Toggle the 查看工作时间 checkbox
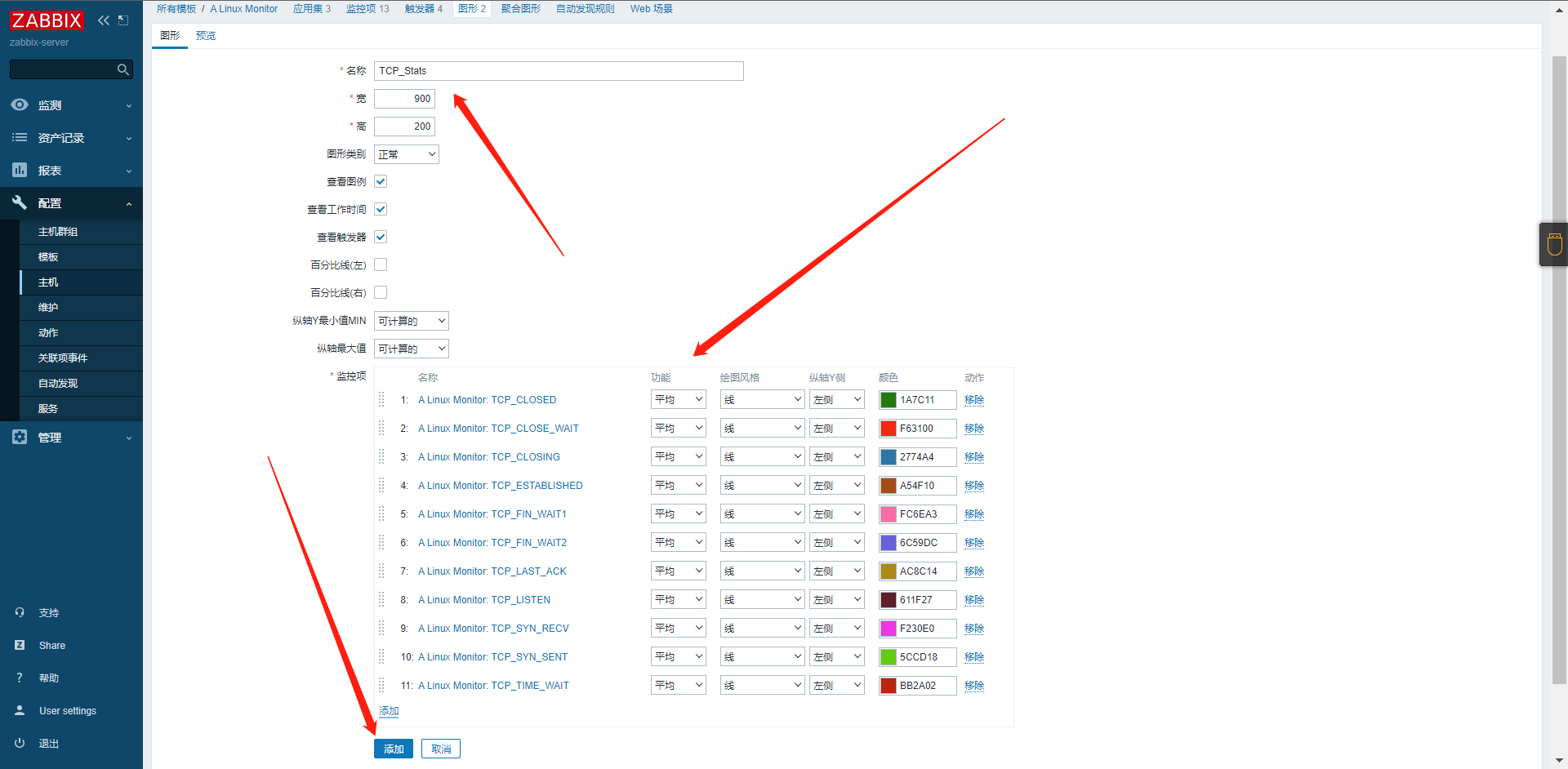 pyautogui.click(x=381, y=209)
